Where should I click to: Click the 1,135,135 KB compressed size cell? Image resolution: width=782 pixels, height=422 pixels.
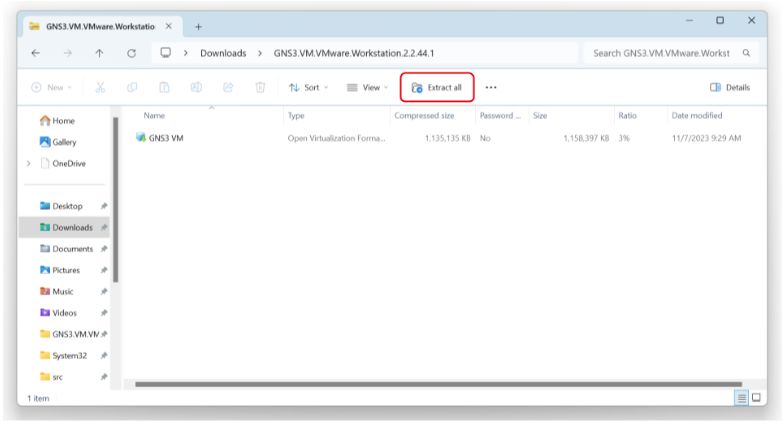tap(447, 138)
